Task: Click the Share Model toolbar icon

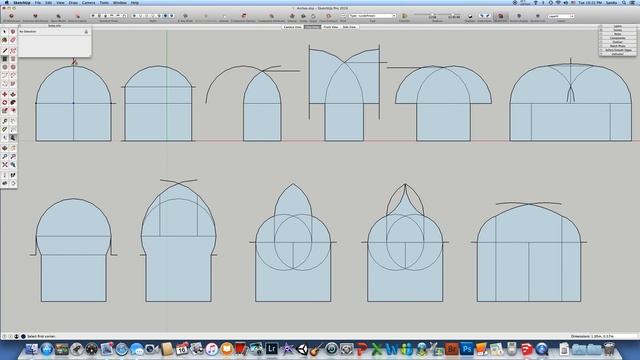Action: [58, 17]
